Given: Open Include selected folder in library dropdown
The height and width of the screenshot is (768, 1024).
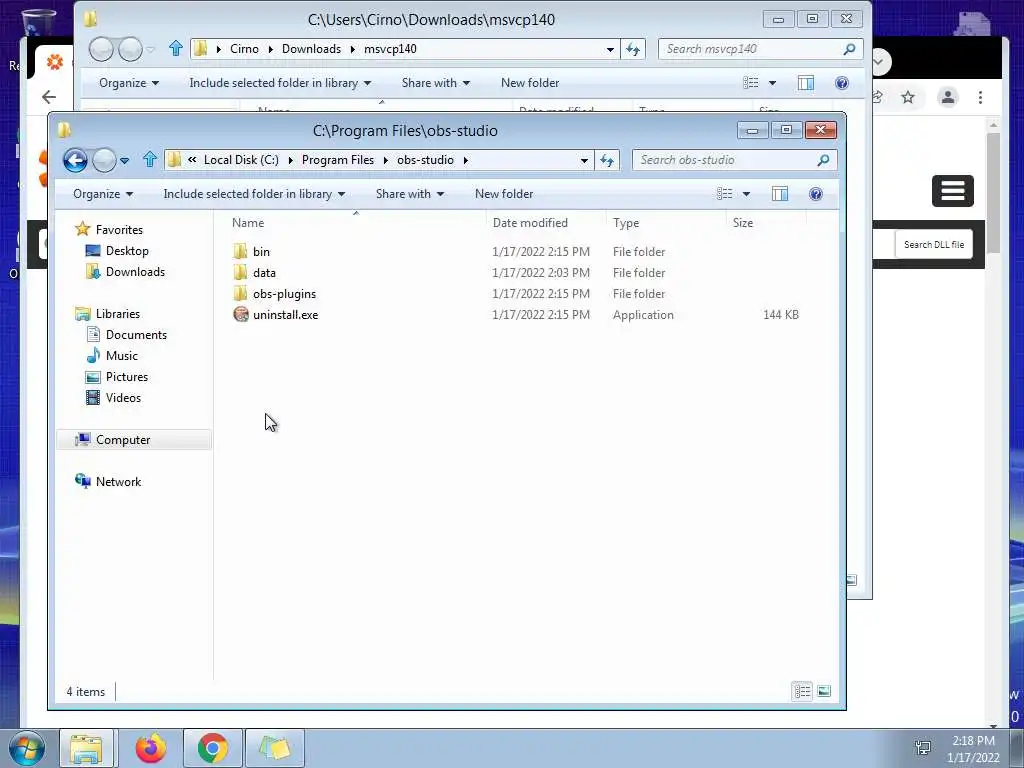Looking at the screenshot, I should 254,194.
